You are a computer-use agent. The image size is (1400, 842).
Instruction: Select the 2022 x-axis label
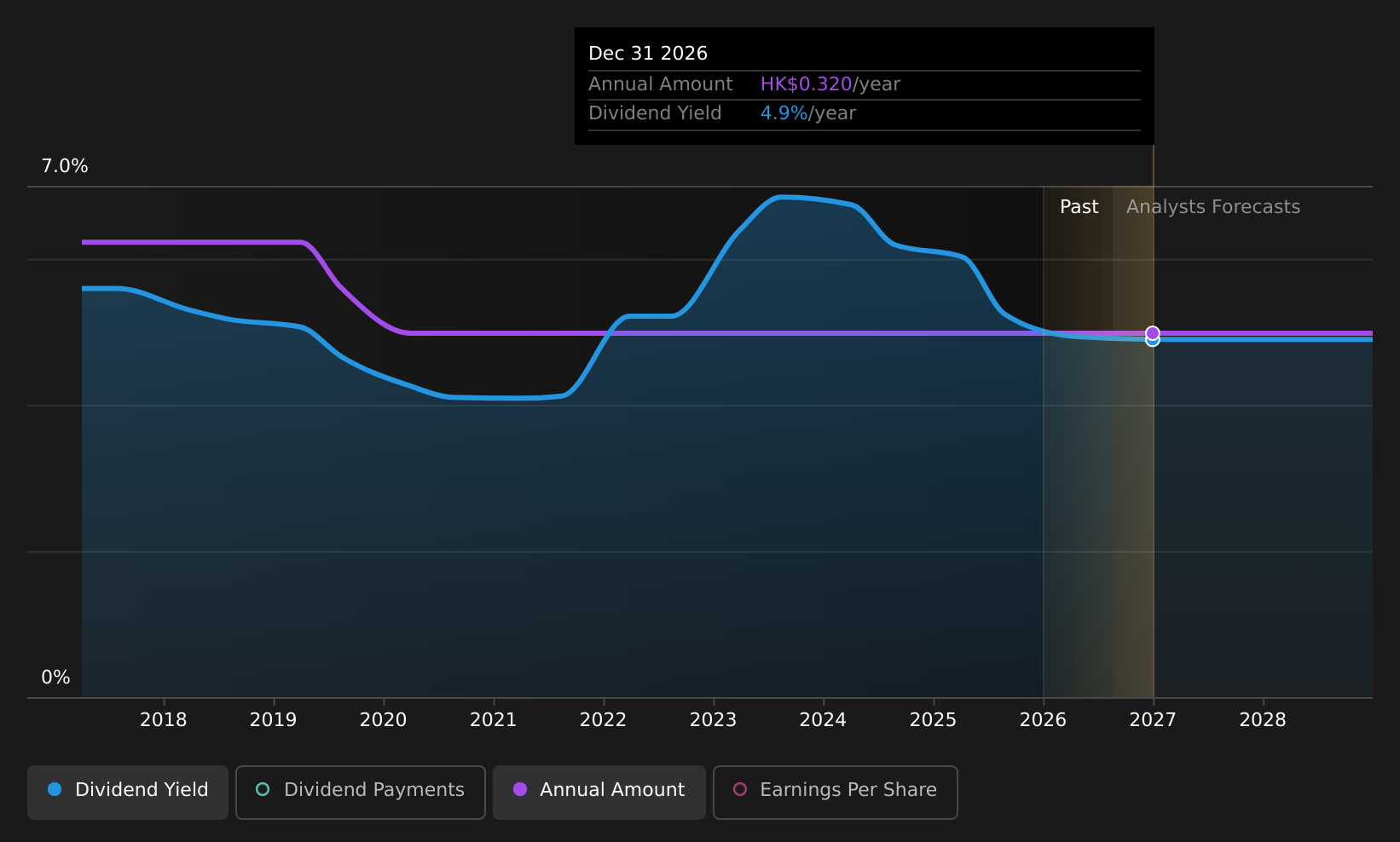(604, 720)
